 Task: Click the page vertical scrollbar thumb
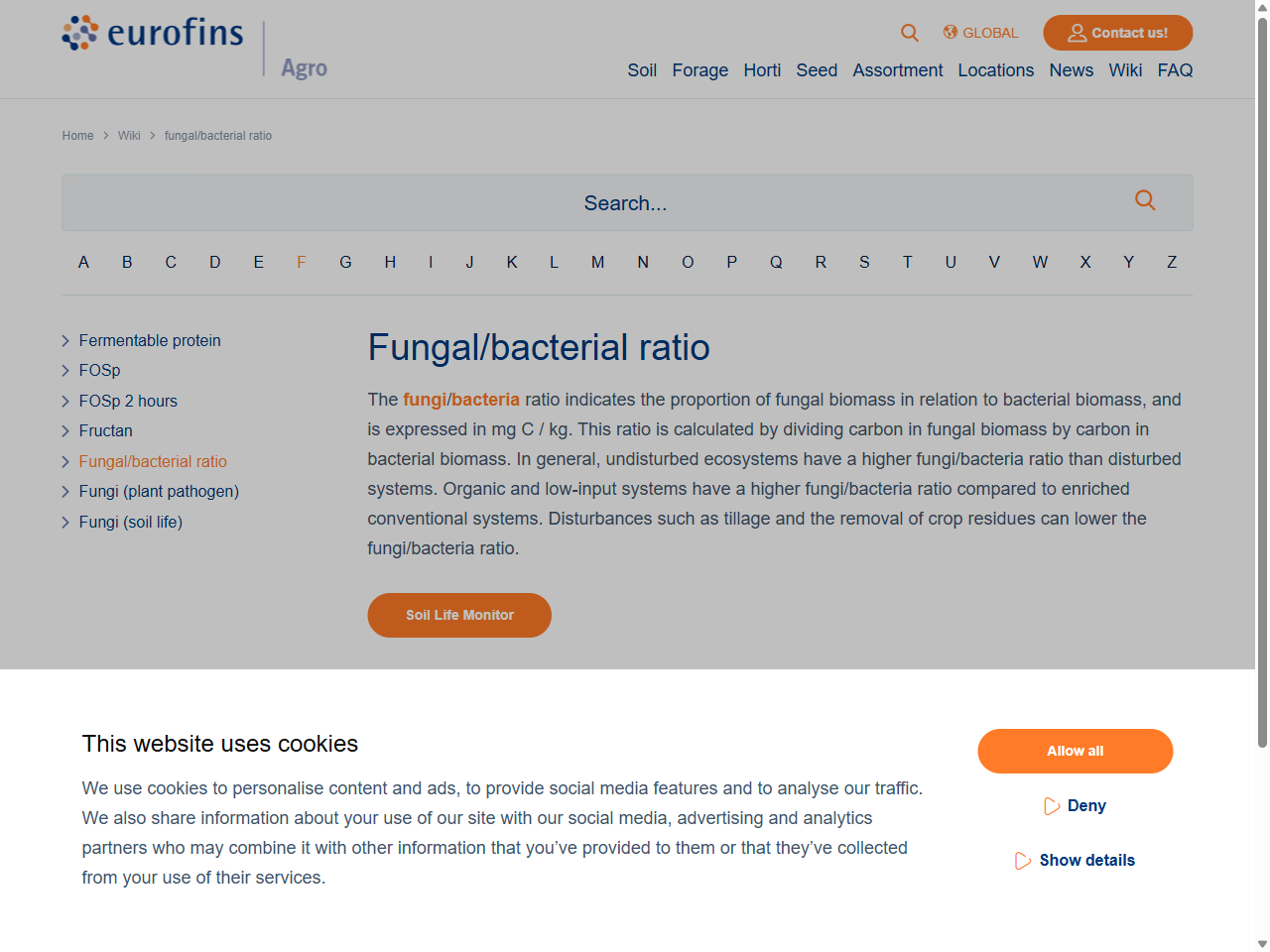pos(1262,382)
